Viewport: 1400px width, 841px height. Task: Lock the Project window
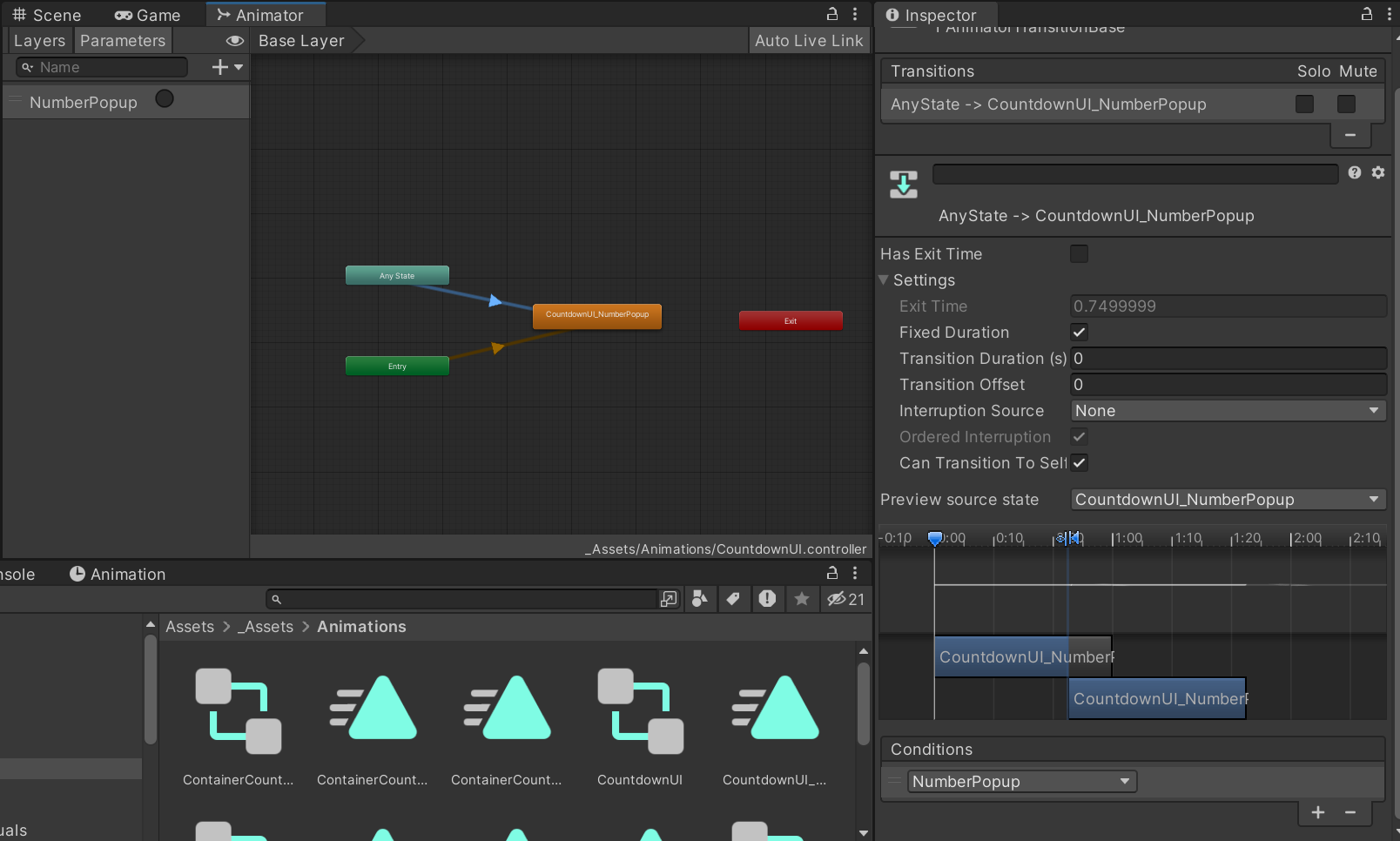pyautogui.click(x=832, y=573)
